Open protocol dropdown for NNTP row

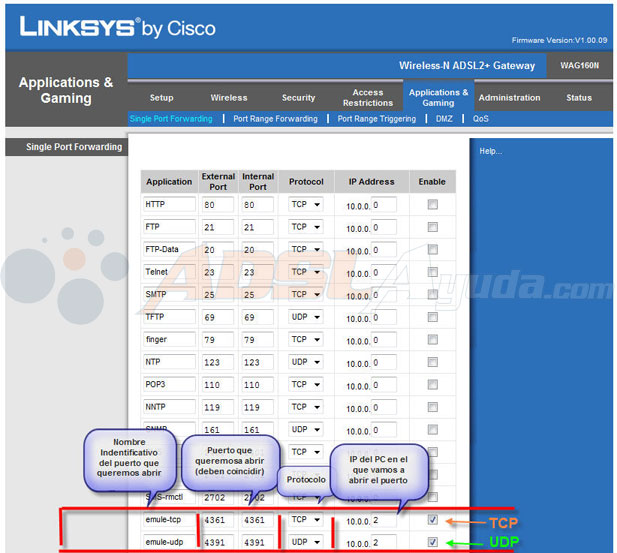pyautogui.click(x=305, y=407)
